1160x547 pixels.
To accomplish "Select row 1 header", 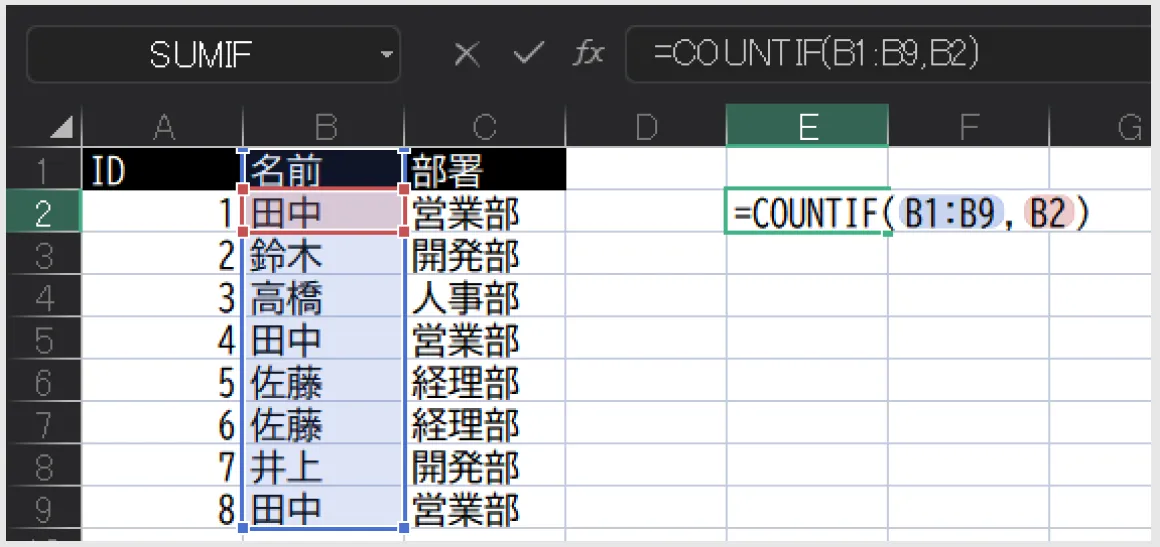I will [43, 170].
